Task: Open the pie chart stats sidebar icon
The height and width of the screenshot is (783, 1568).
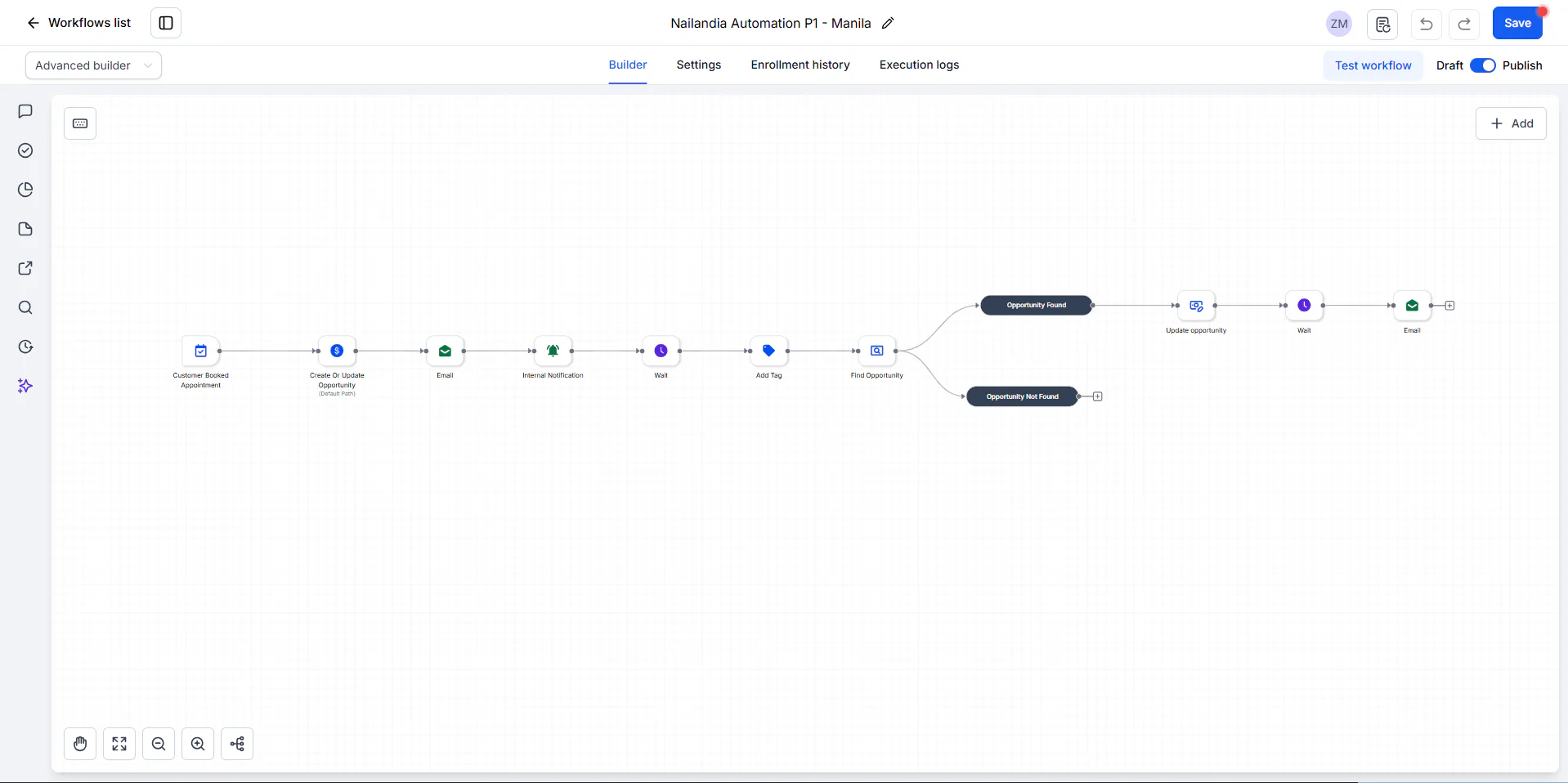Action: tap(25, 190)
